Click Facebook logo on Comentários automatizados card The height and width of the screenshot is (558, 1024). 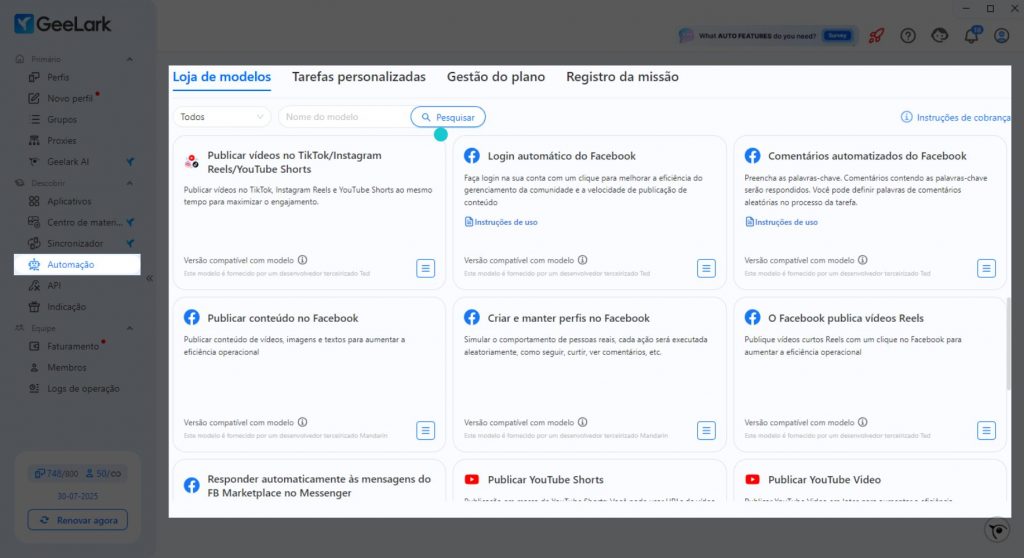752,156
